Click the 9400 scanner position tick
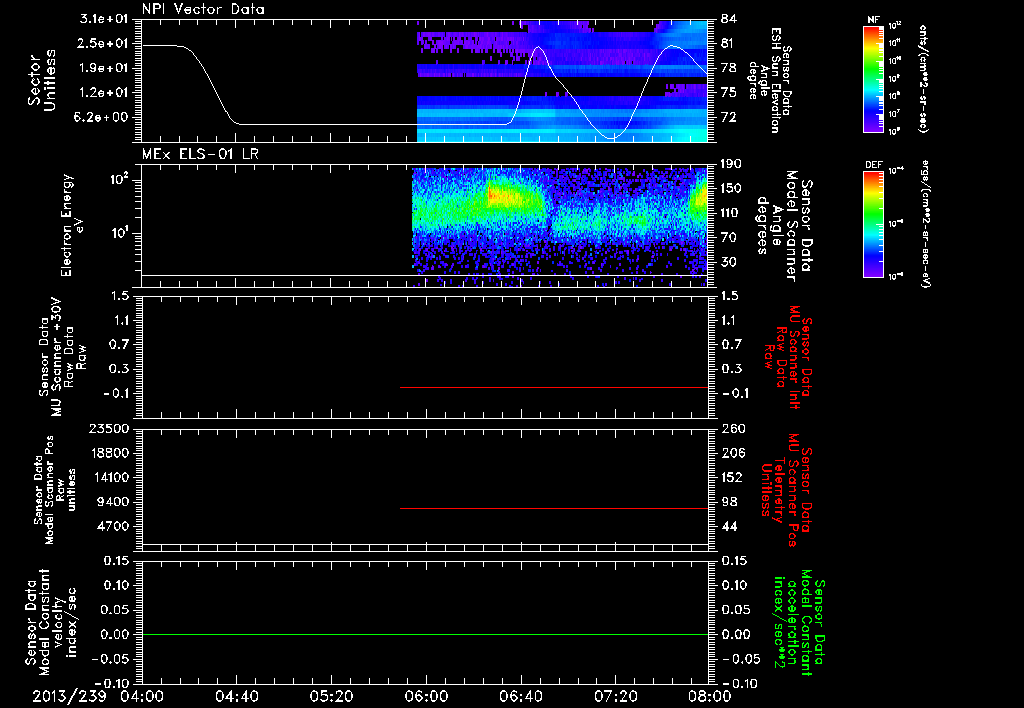This screenshot has height=708, width=1024. tap(112, 502)
